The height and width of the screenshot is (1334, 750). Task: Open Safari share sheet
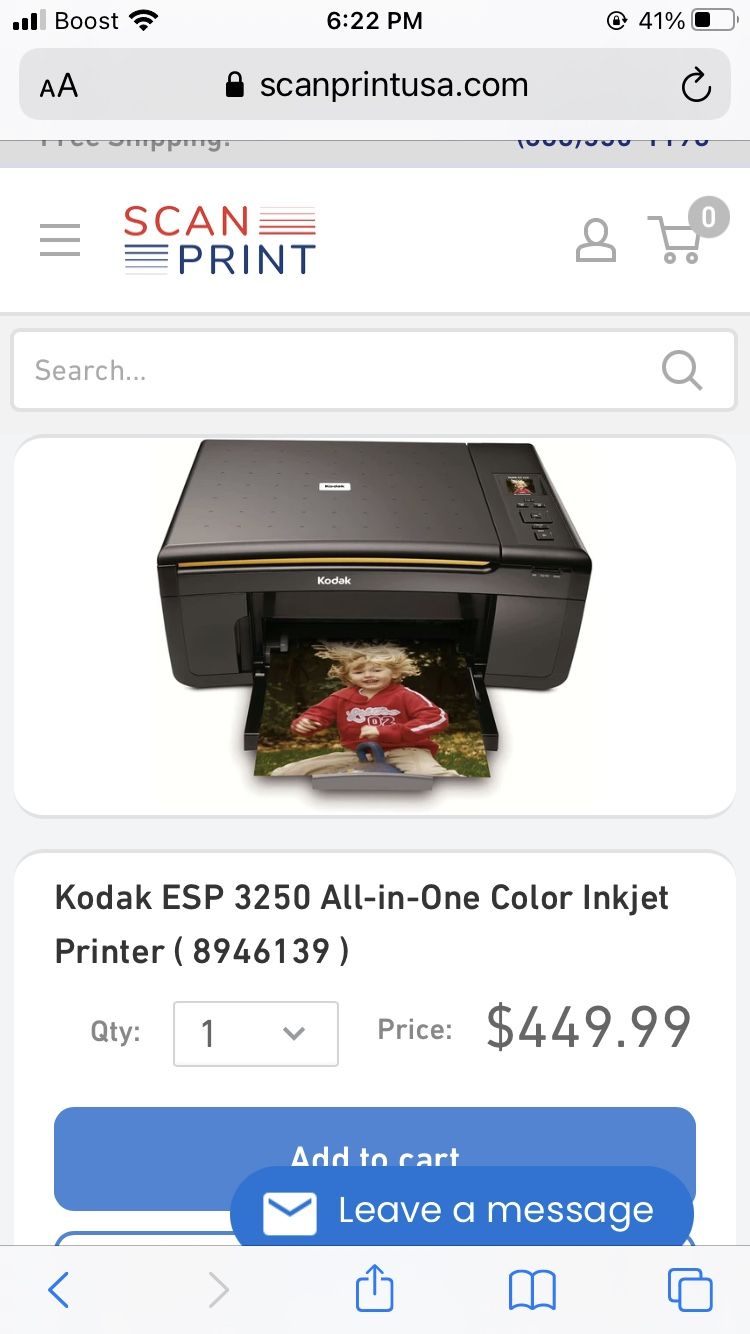pyautogui.click(x=375, y=1288)
